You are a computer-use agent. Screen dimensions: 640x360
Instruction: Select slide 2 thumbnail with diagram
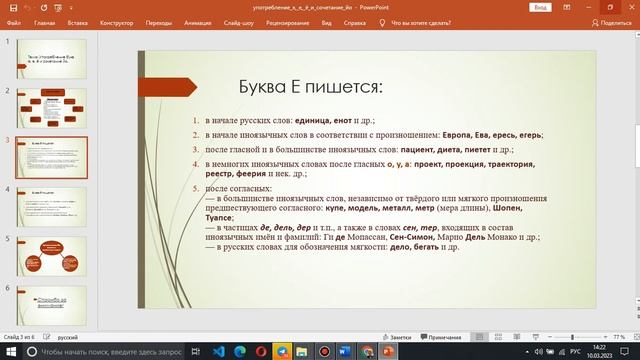51,108
